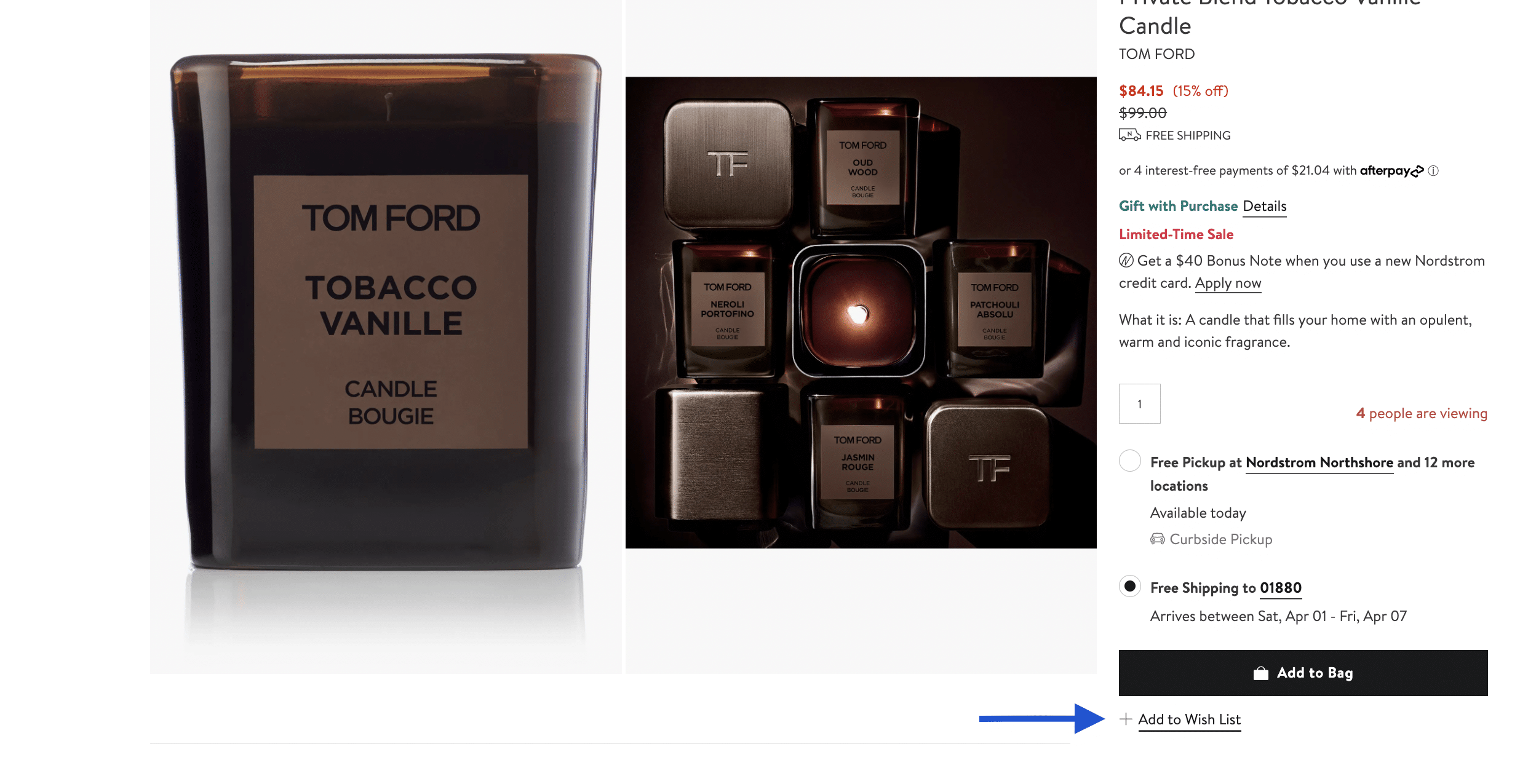This screenshot has height=784, width=1520.
Task: Click Add to Wish List link
Action: click(1189, 720)
